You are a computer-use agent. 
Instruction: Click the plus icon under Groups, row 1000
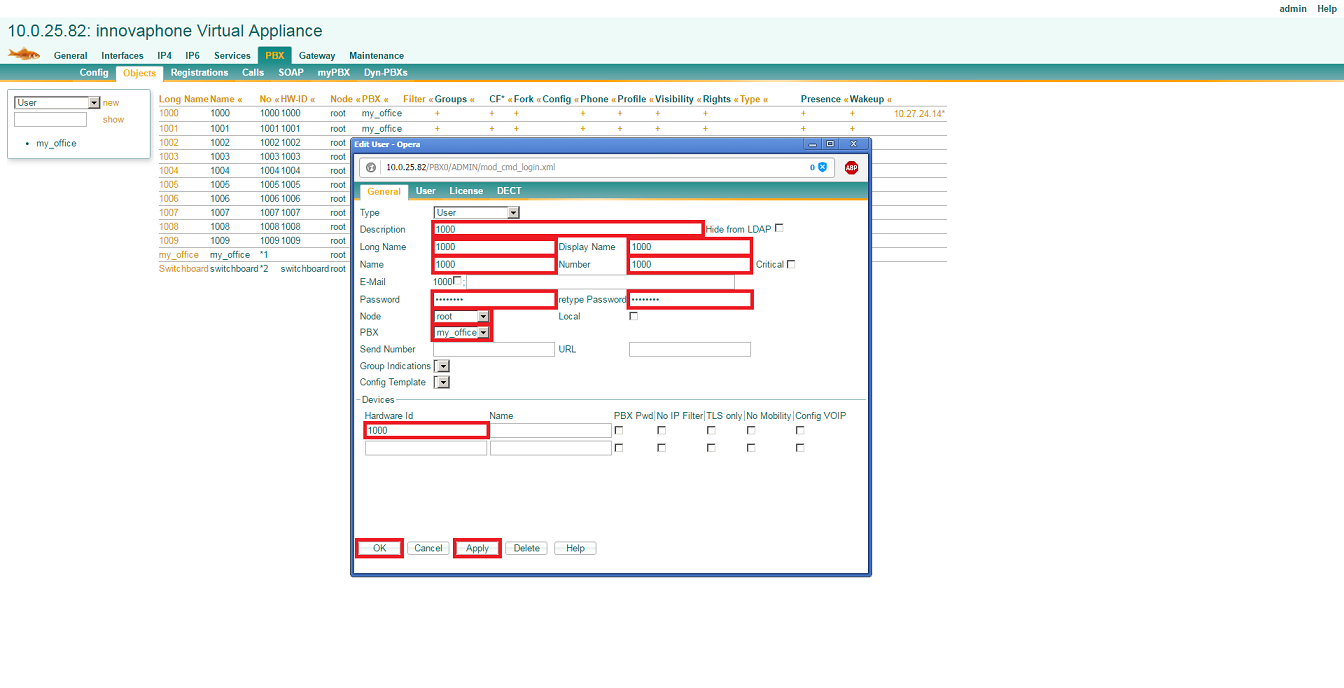click(x=437, y=114)
